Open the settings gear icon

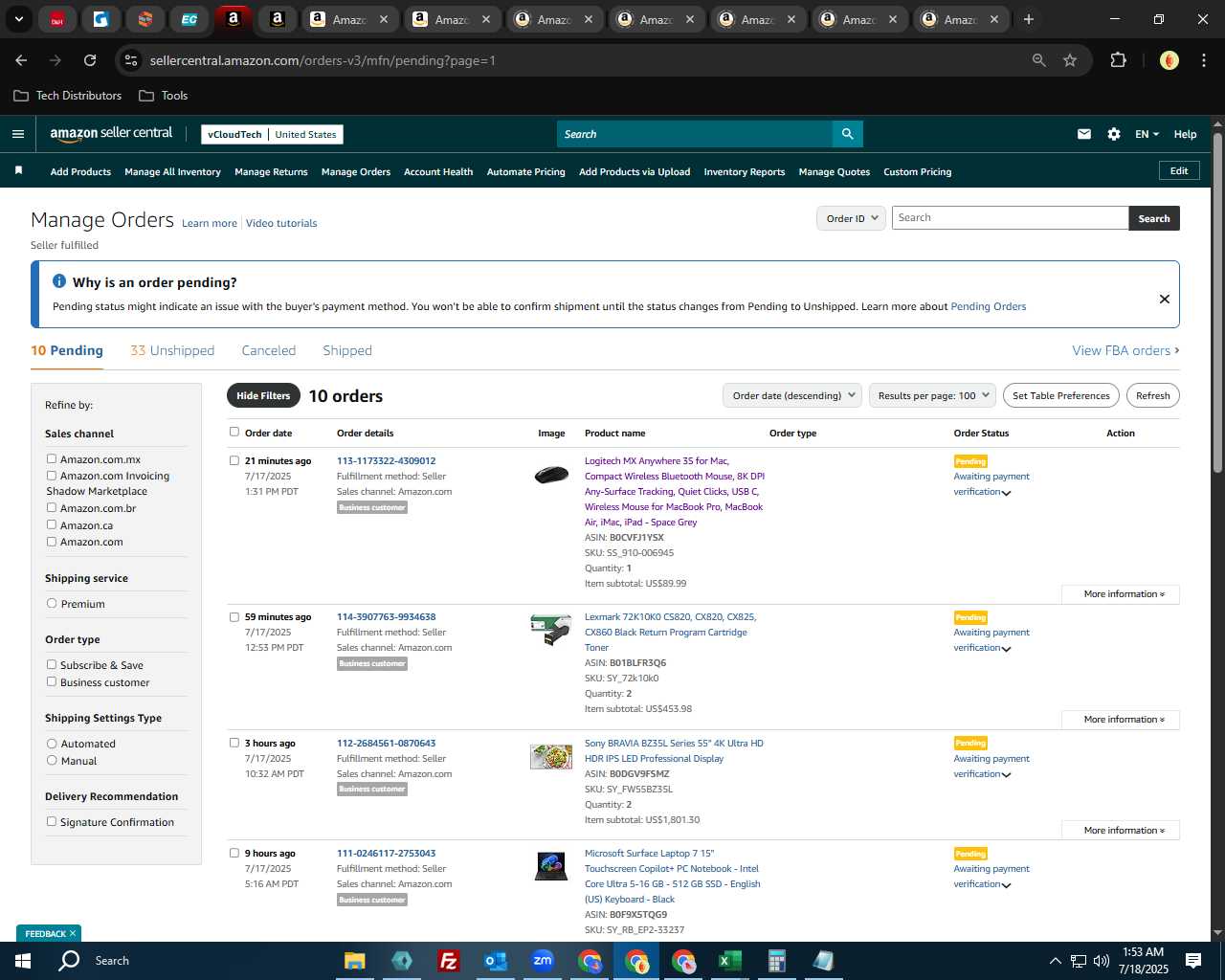point(1114,134)
